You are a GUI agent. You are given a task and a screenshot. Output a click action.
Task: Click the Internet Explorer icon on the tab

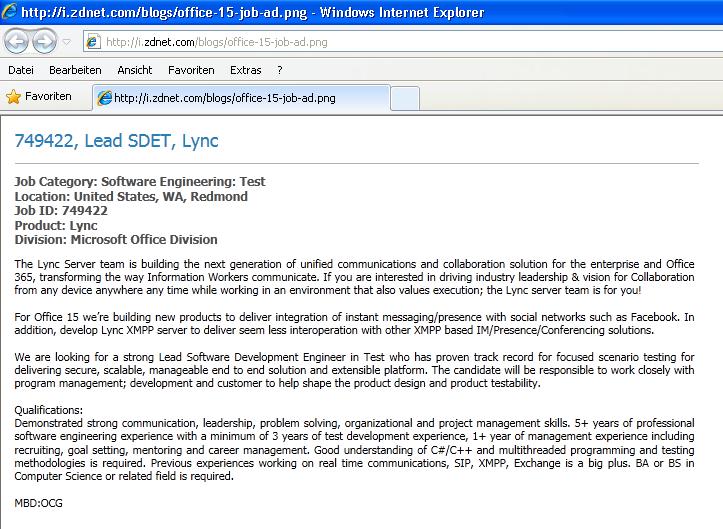(105, 98)
